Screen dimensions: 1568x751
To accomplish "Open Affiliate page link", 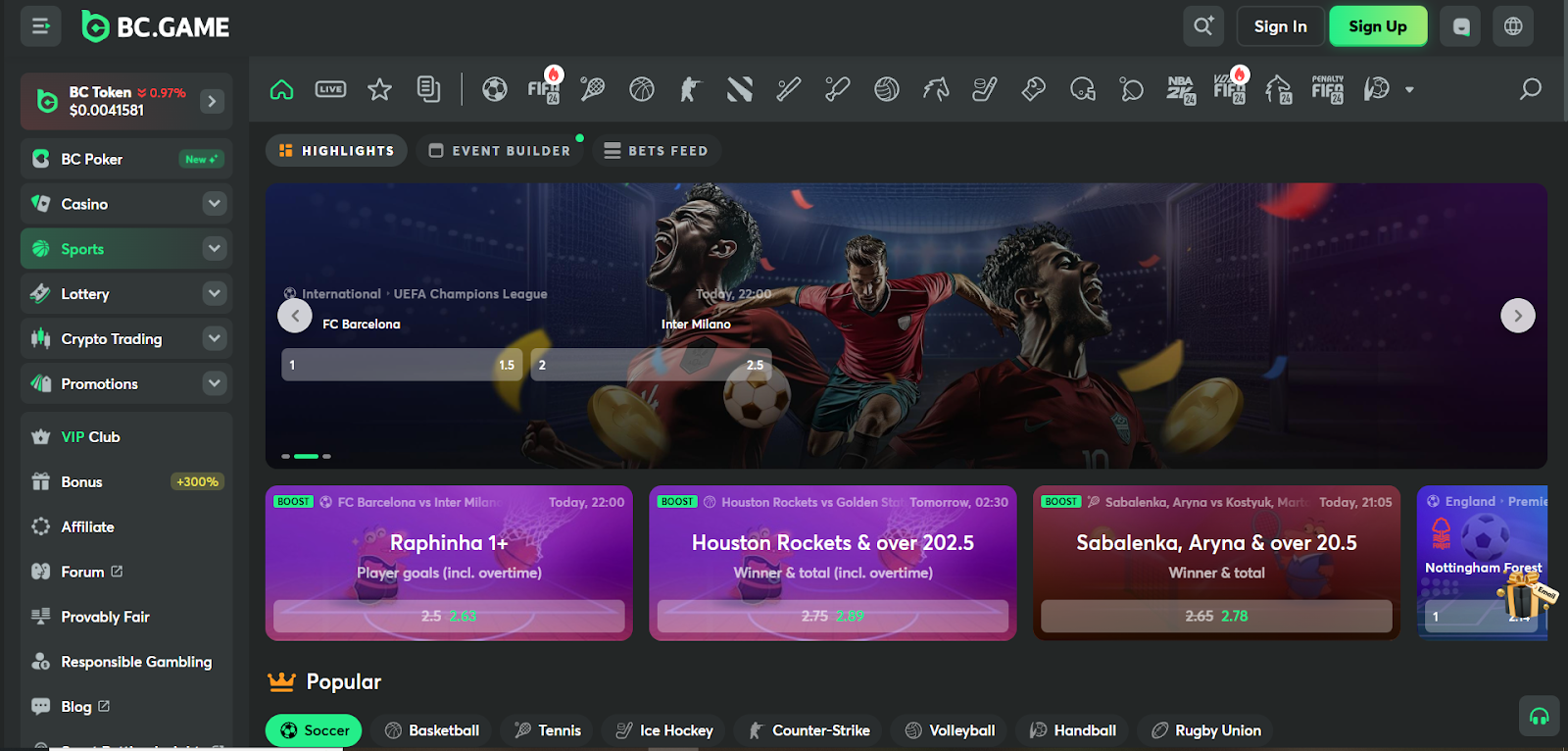I will tap(126, 526).
